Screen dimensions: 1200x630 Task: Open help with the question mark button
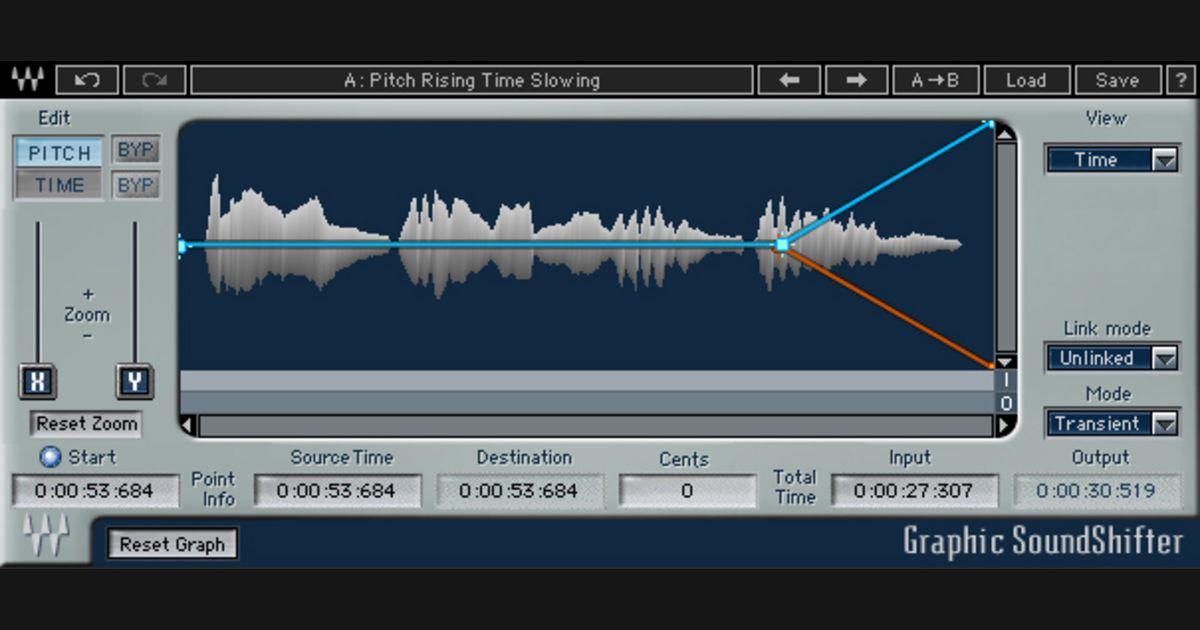[x=1181, y=80]
